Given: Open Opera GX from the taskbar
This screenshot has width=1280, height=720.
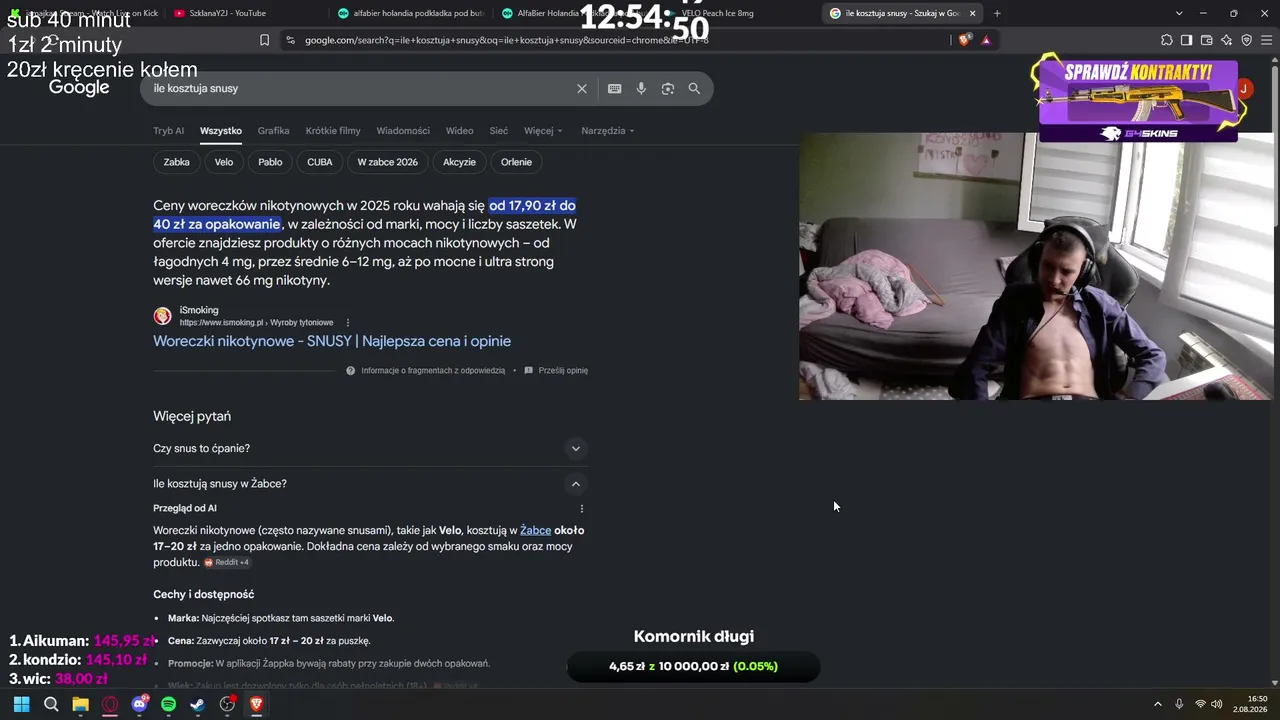Looking at the screenshot, I should [110, 704].
